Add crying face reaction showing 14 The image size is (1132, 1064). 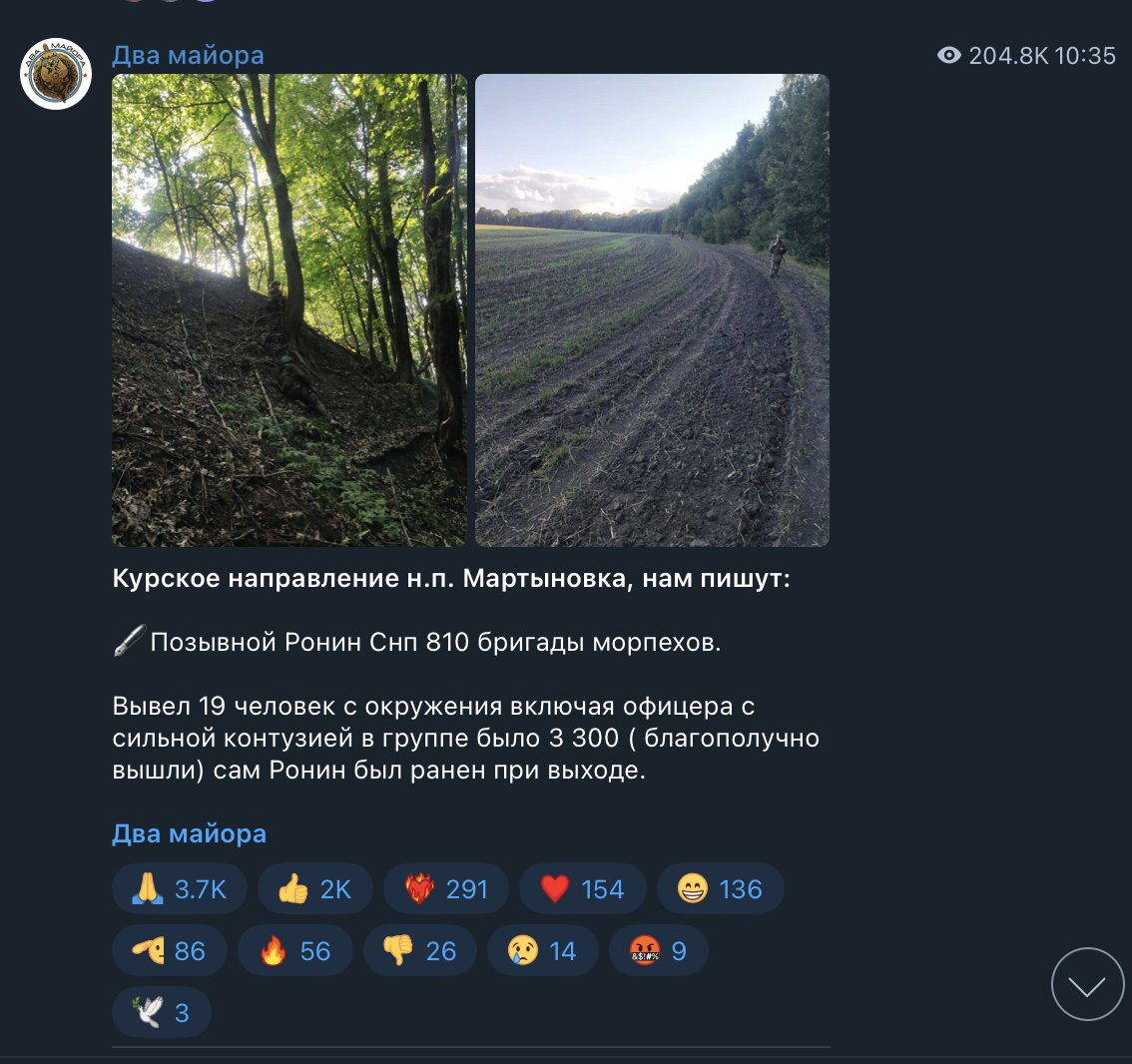pyautogui.click(x=543, y=950)
